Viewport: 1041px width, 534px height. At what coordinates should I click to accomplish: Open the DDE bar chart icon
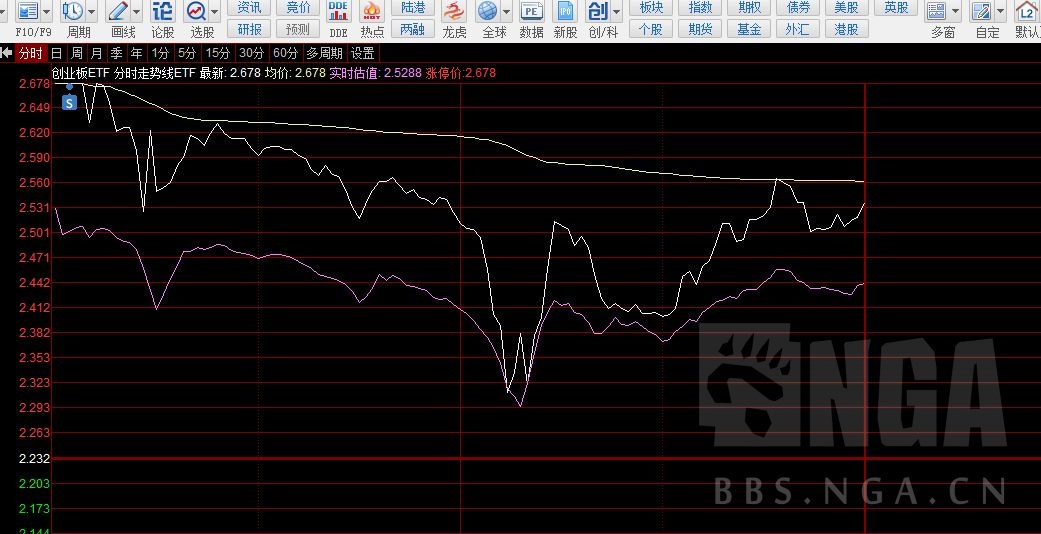[339, 11]
